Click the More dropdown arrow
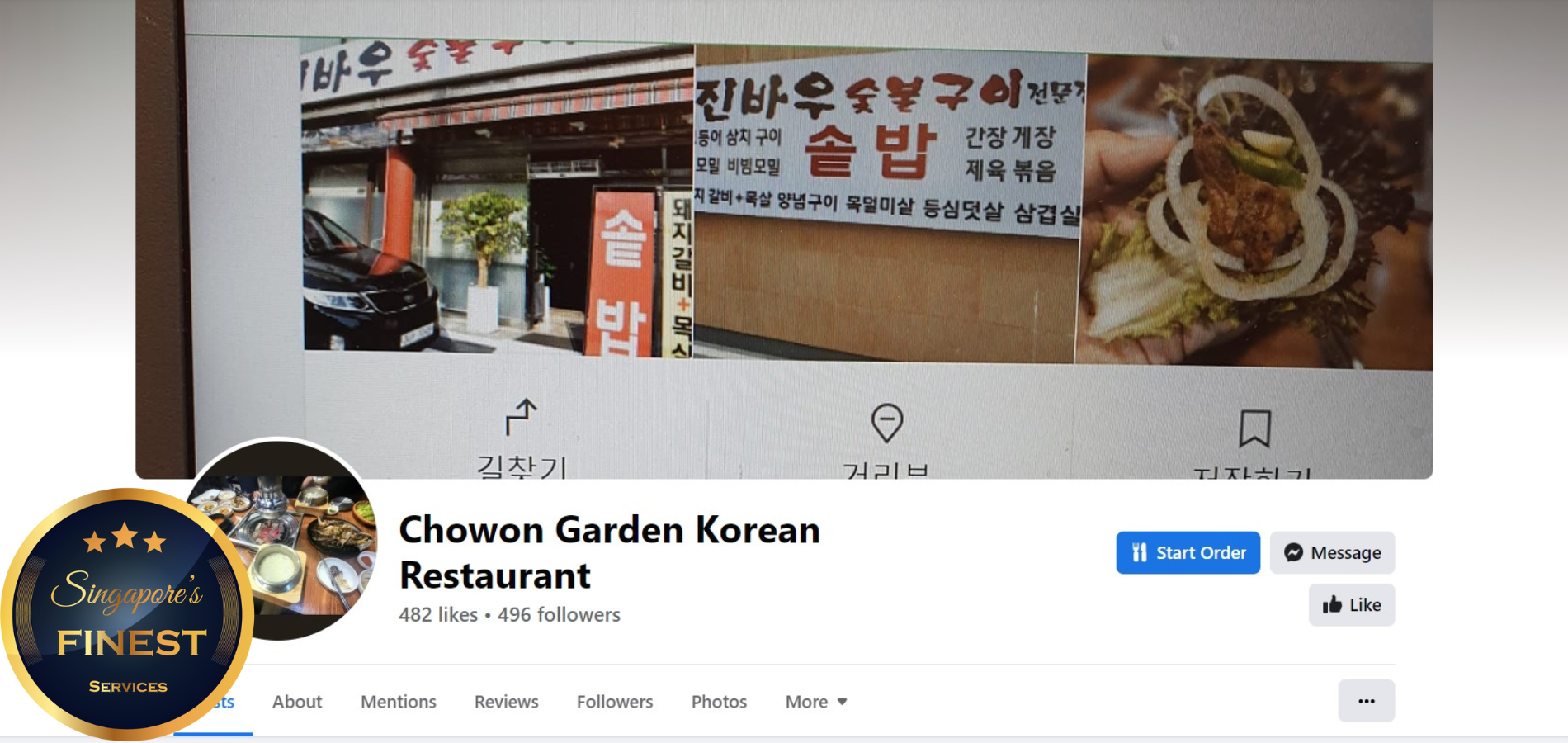The height and width of the screenshot is (743, 1568). [842, 702]
